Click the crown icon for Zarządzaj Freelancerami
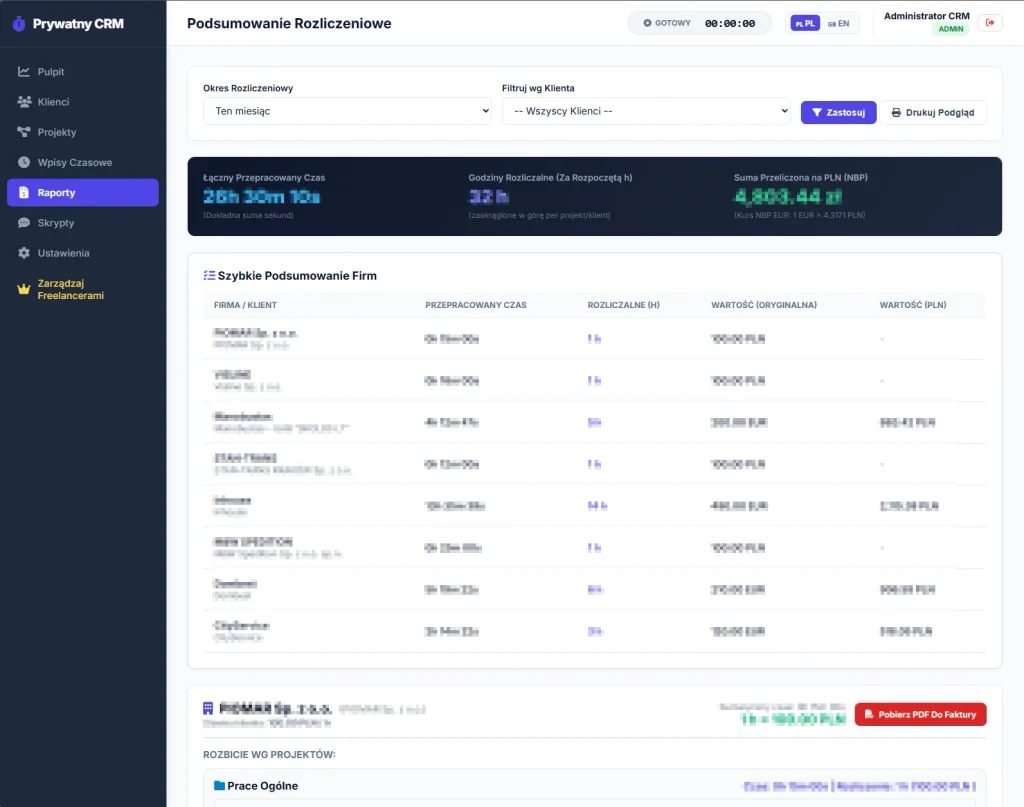Viewport: 1024px width, 807px height. coord(24,289)
